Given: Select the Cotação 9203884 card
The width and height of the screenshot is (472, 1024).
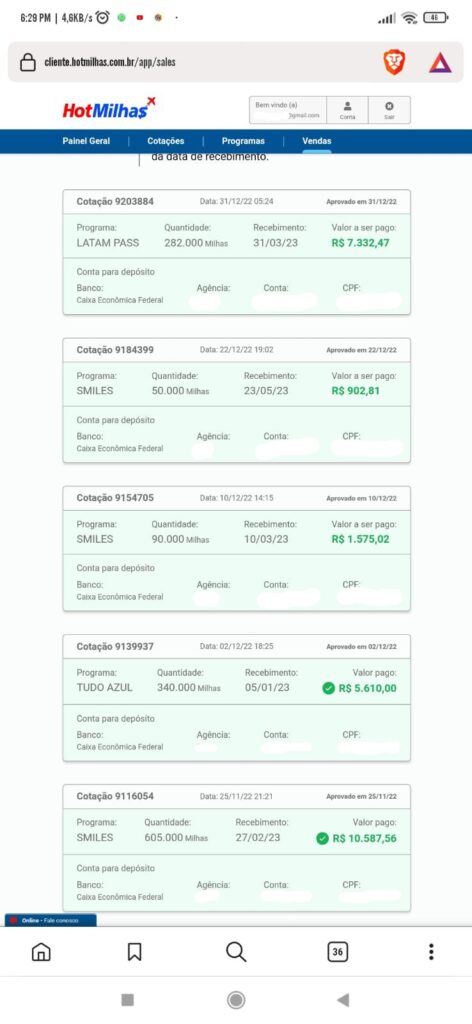Looking at the screenshot, I should [236, 252].
